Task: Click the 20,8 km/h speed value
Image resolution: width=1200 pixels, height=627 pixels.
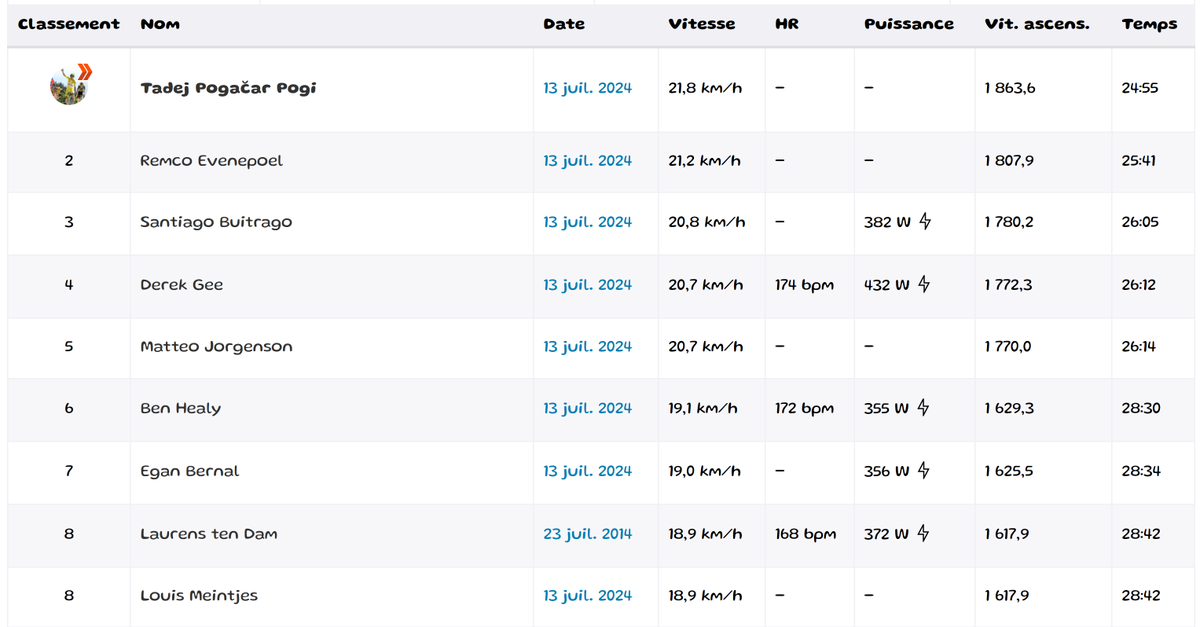Action: tap(706, 222)
